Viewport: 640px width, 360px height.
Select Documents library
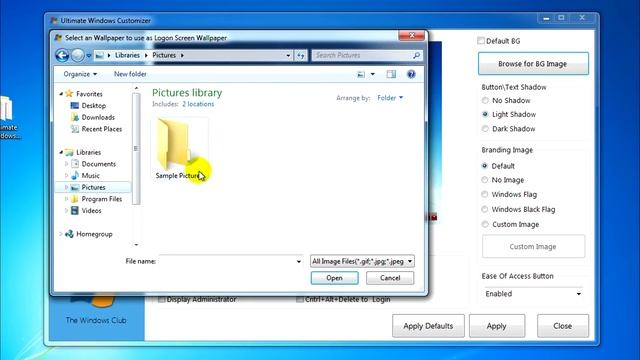pos(98,164)
